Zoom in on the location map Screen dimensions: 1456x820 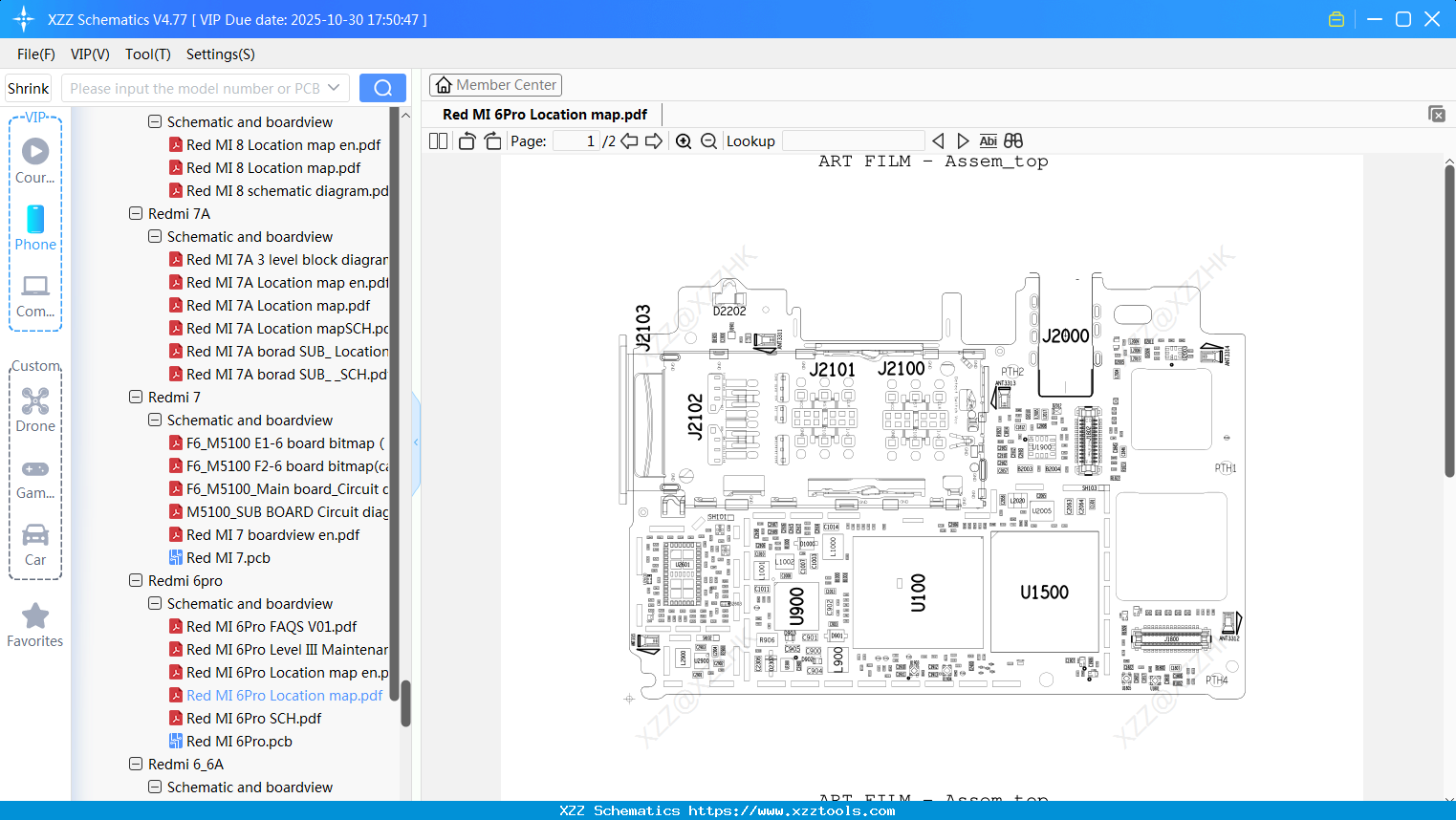(684, 140)
